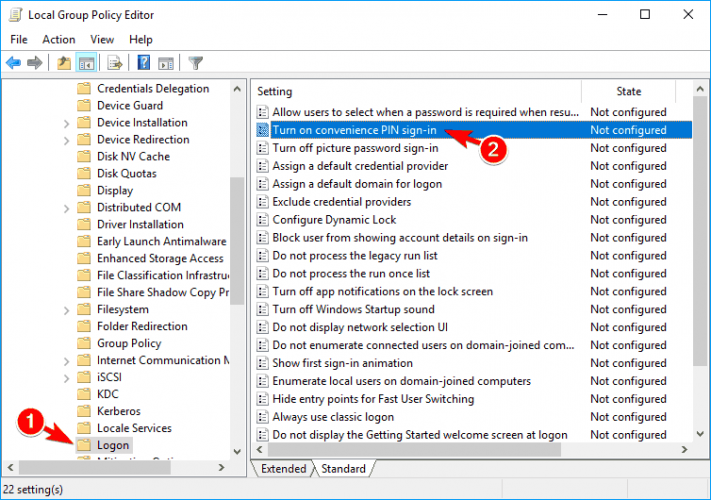Click the Filter funnel toolbar icon

(x=195, y=63)
